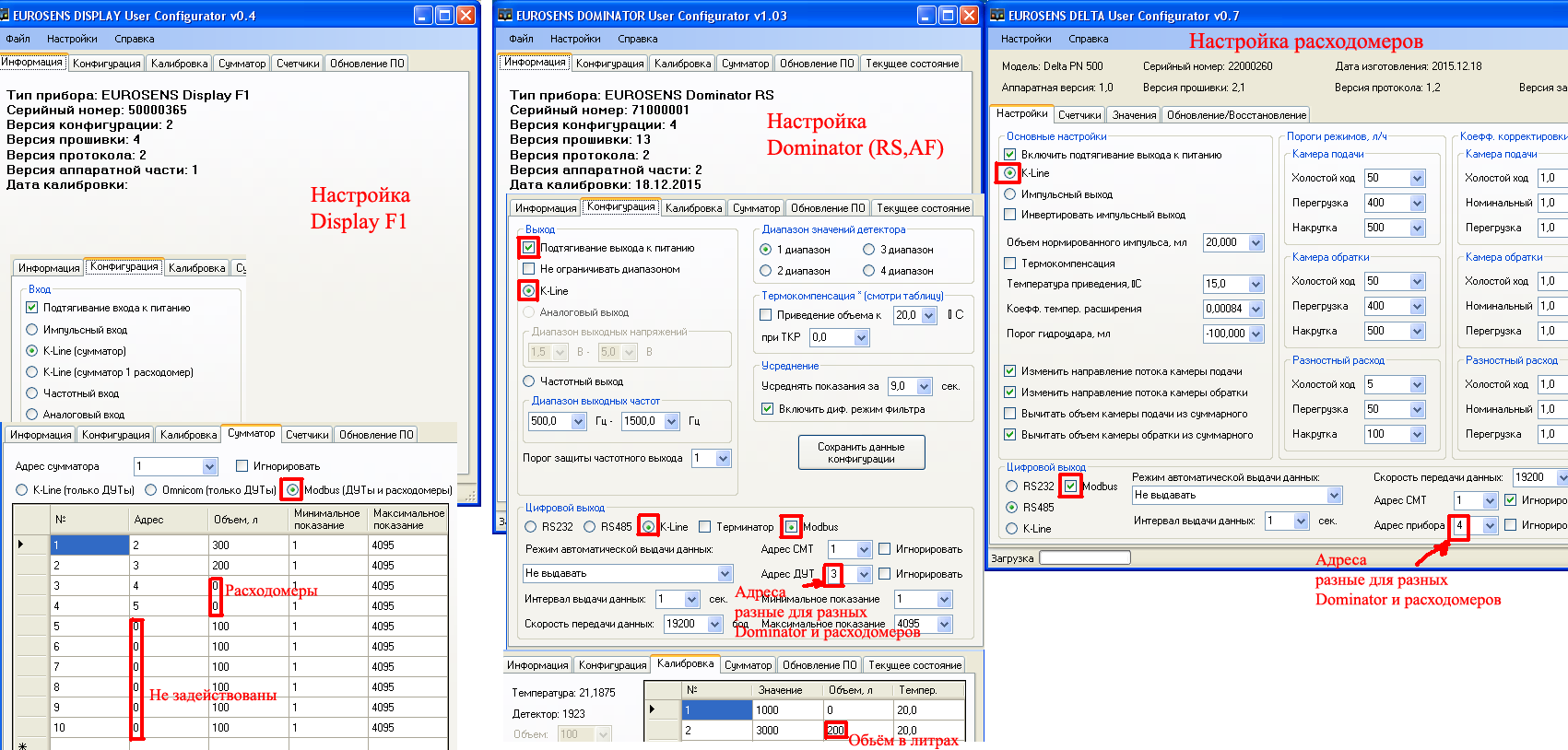Open Настройки menu in the DELTA window
This screenshot has height=750, width=1568.
(x=1026, y=39)
